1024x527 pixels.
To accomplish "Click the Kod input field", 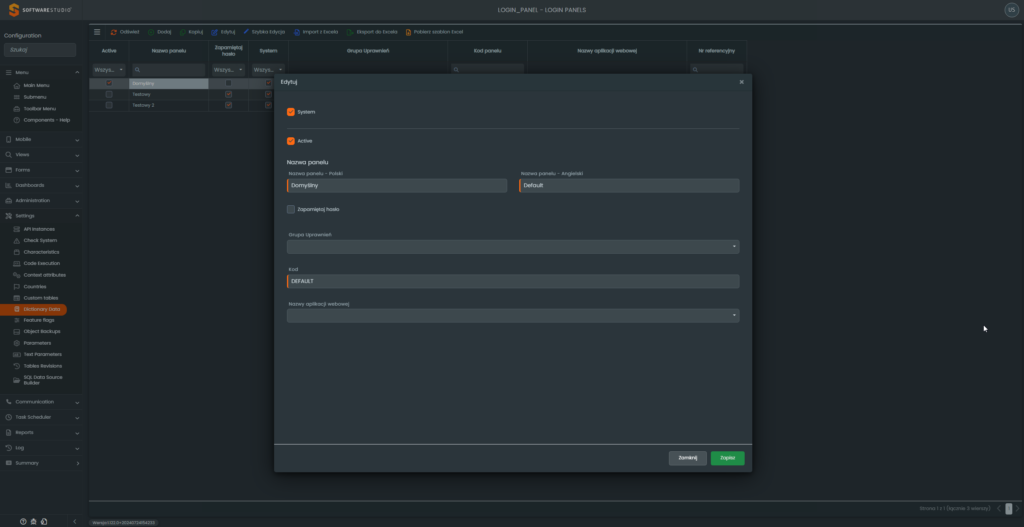I will pos(512,282).
